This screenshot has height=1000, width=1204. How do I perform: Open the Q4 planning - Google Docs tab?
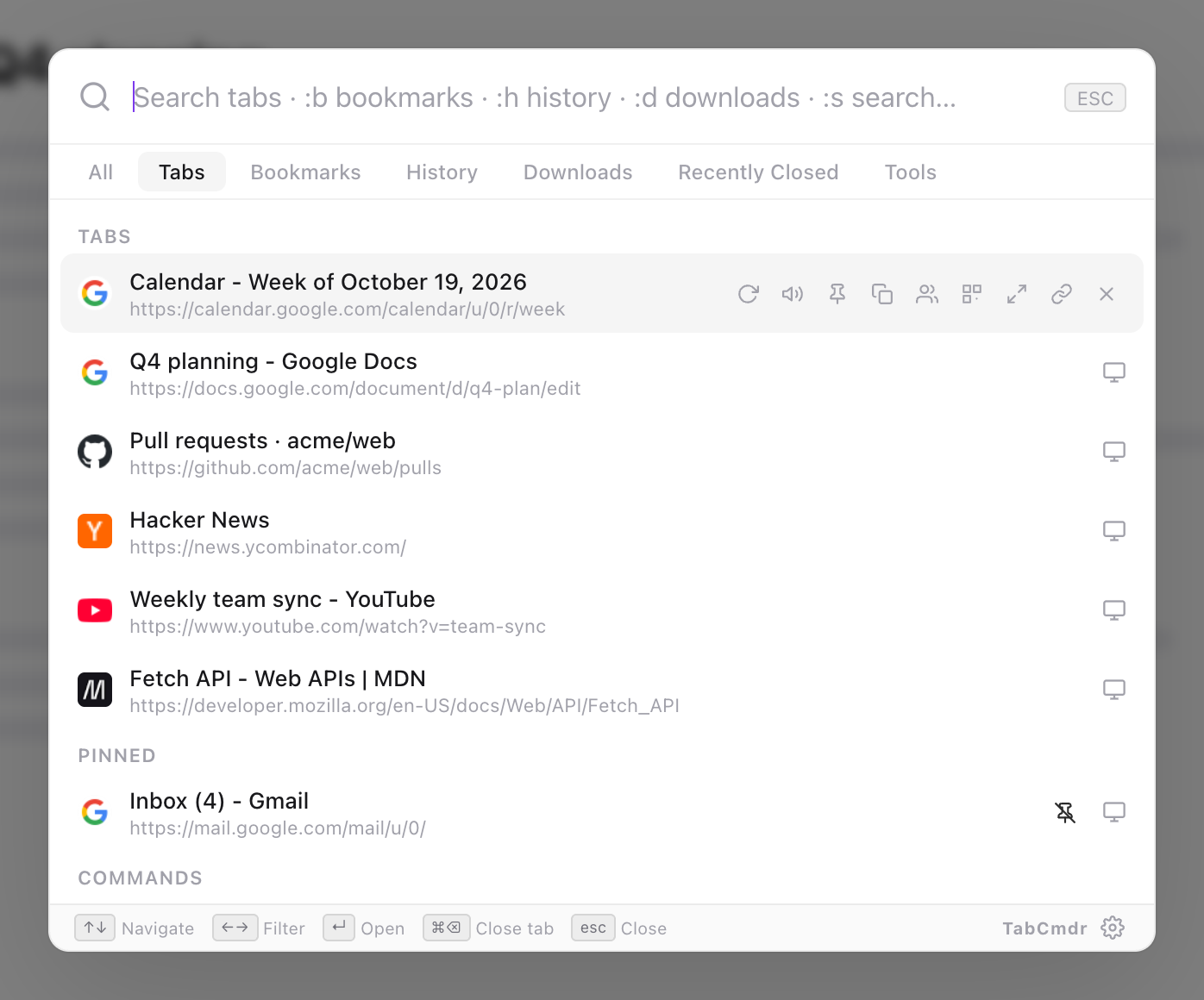click(602, 372)
